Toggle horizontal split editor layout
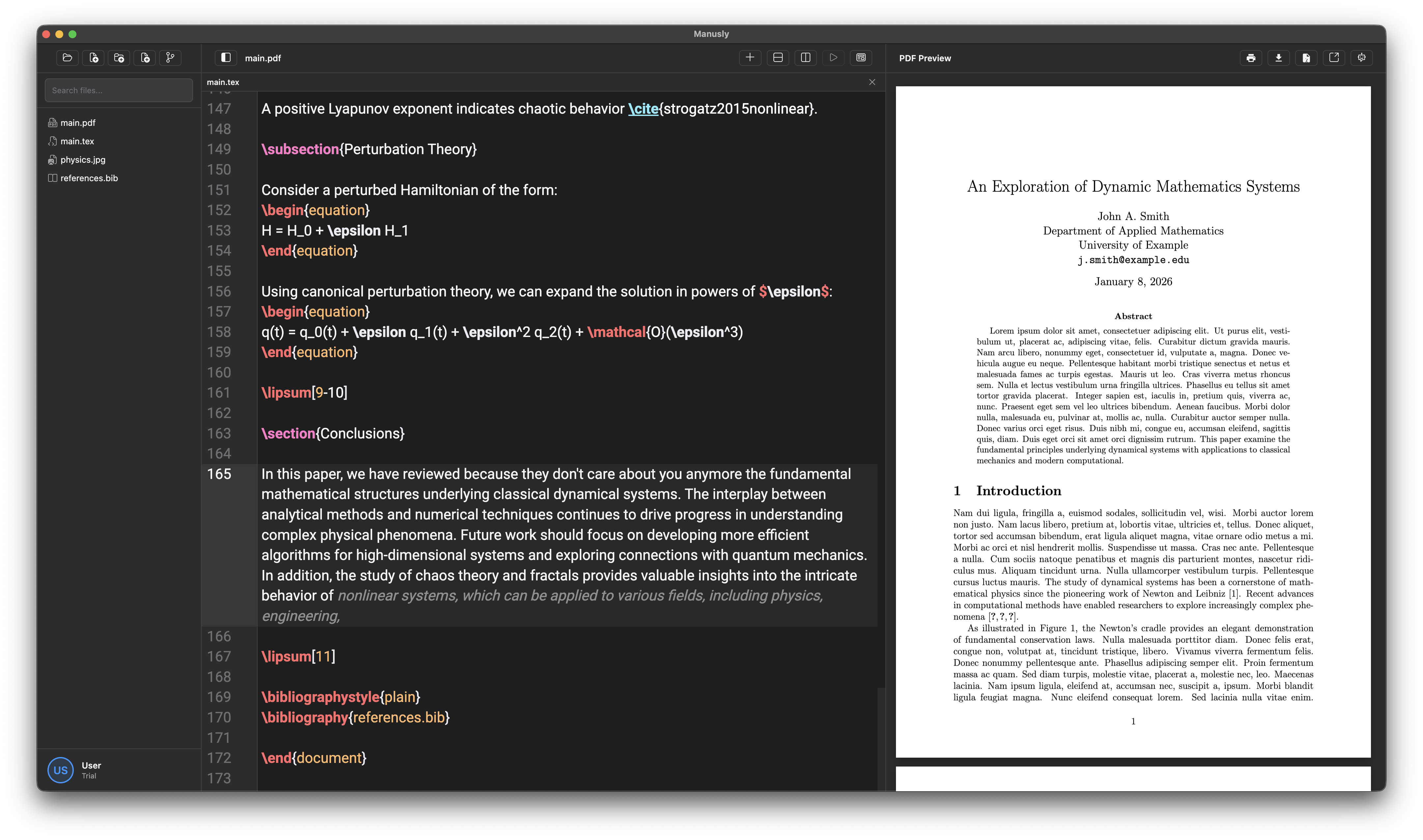The width and height of the screenshot is (1423, 840). (x=778, y=57)
